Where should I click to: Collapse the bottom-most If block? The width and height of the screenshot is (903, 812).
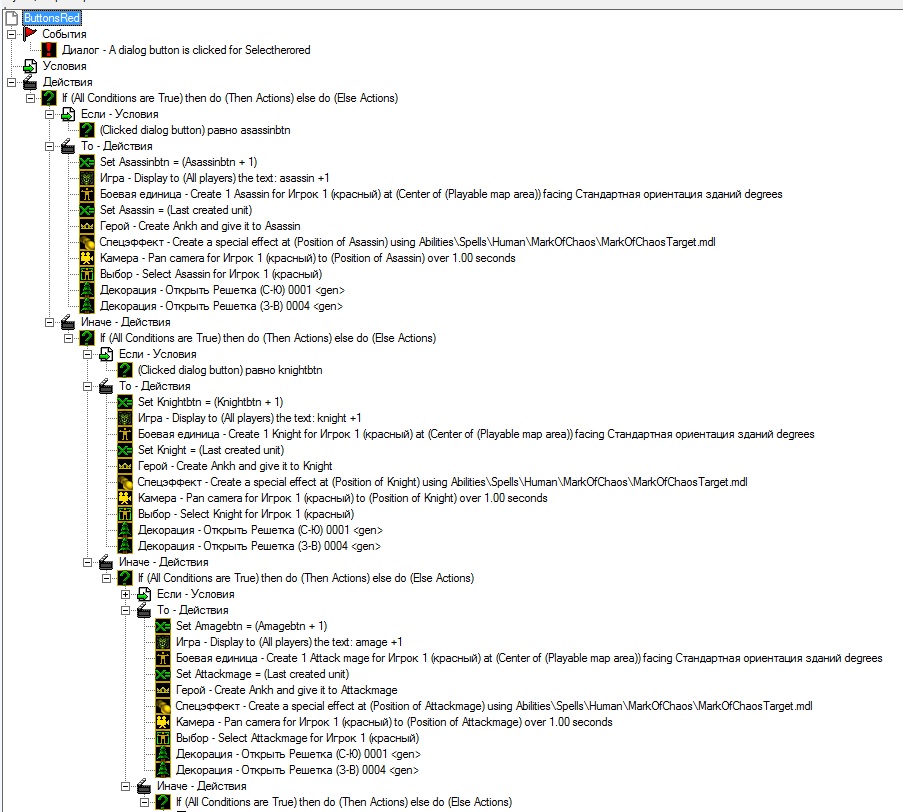point(144,802)
